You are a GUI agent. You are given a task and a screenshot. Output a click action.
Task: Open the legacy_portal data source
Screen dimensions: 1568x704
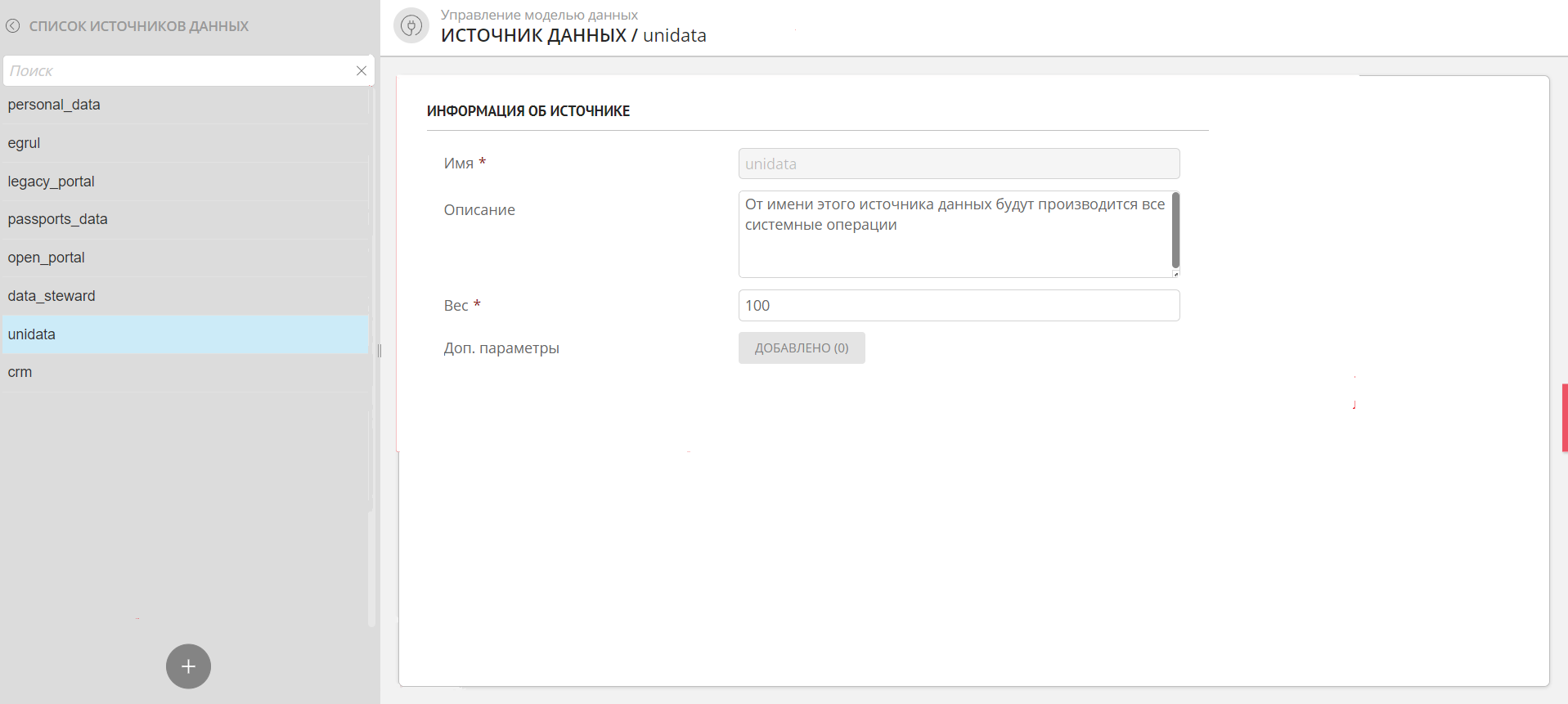pyautogui.click(x=186, y=182)
